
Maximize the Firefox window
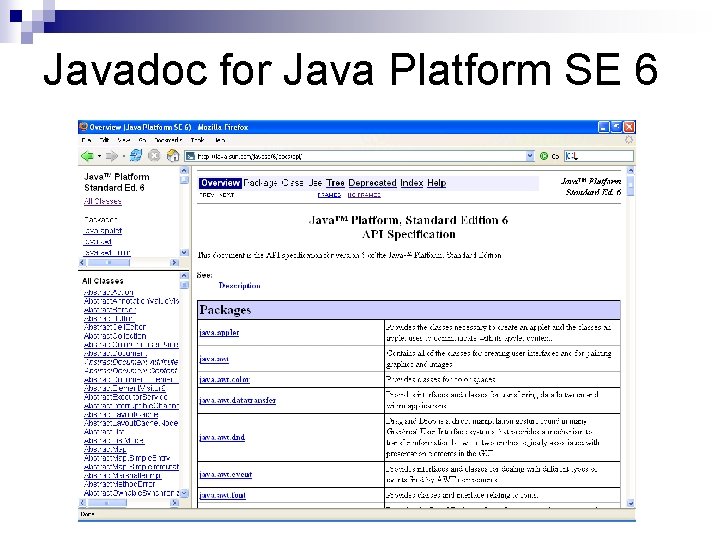tap(617, 127)
